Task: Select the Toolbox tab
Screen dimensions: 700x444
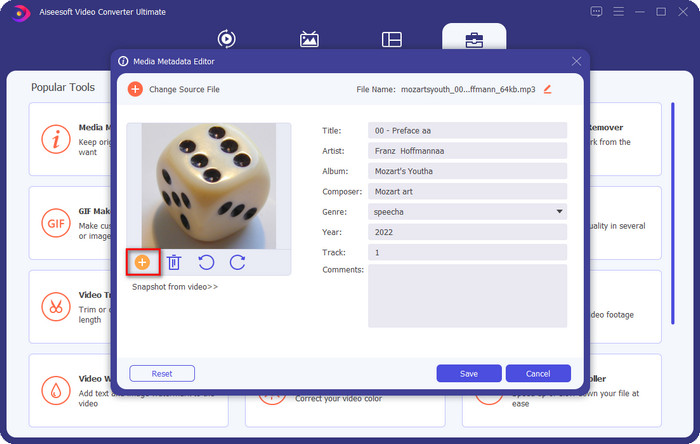Action: [x=474, y=39]
